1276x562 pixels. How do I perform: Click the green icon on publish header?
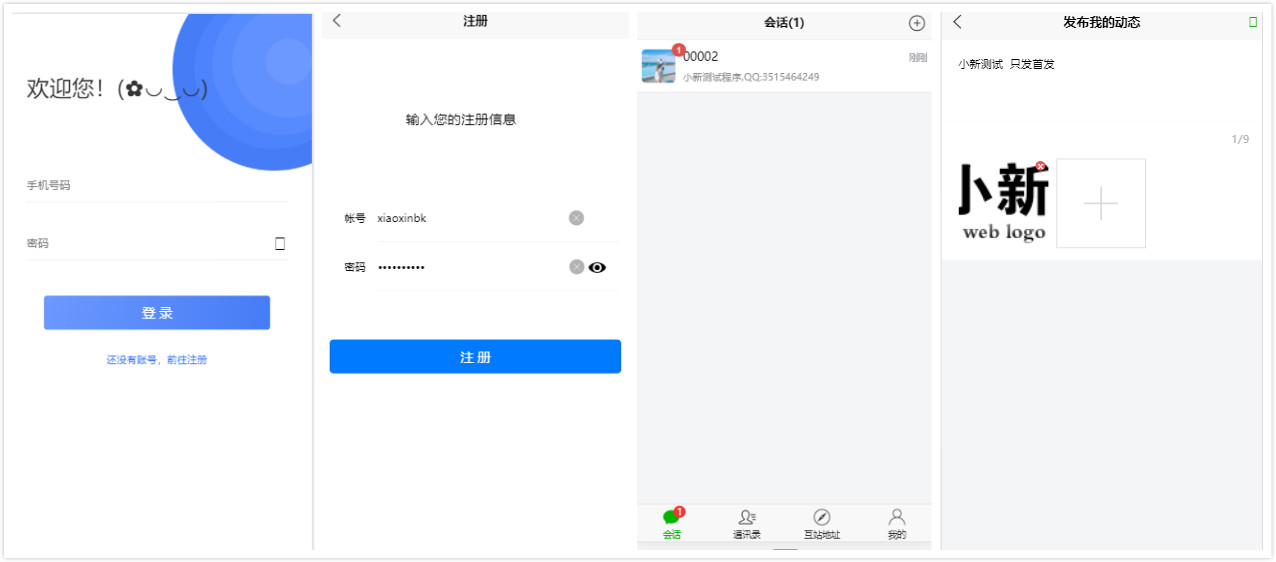1253,22
